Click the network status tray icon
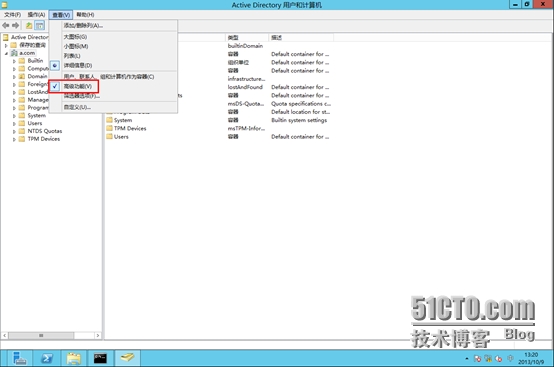Image resolution: width=554 pixels, height=367 pixels. pyautogui.click(x=488, y=359)
